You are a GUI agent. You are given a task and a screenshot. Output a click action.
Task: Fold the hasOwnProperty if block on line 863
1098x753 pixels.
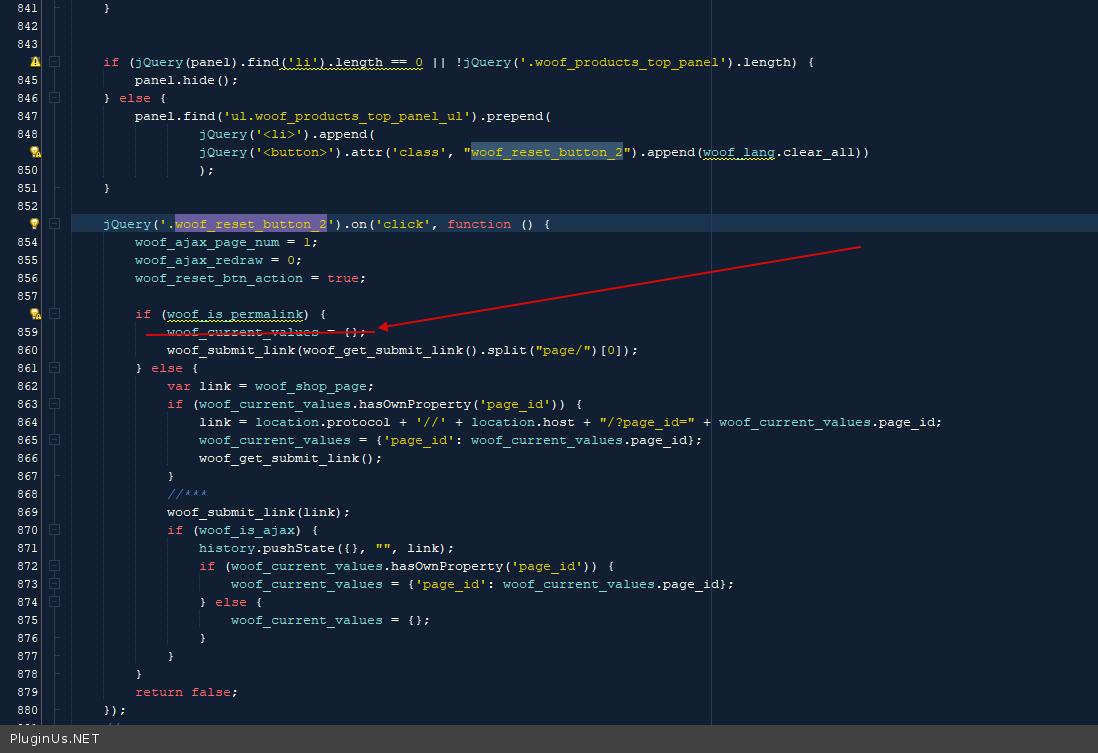[55, 404]
